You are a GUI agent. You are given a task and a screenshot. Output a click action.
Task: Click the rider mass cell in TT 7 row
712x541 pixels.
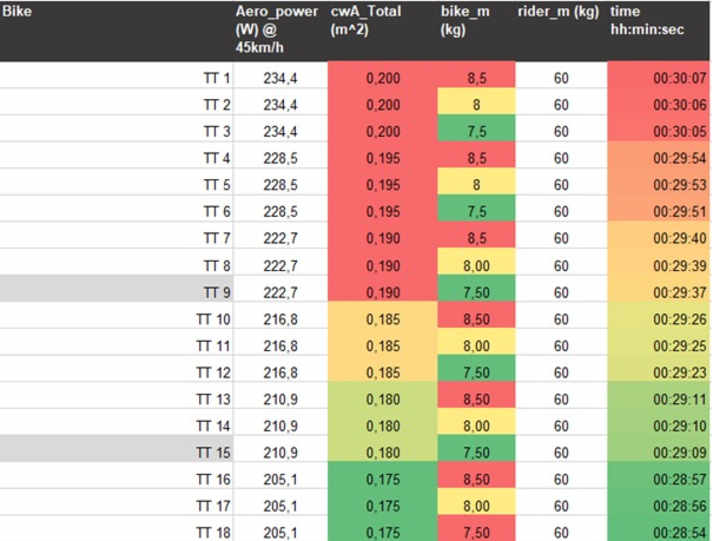[x=560, y=238]
